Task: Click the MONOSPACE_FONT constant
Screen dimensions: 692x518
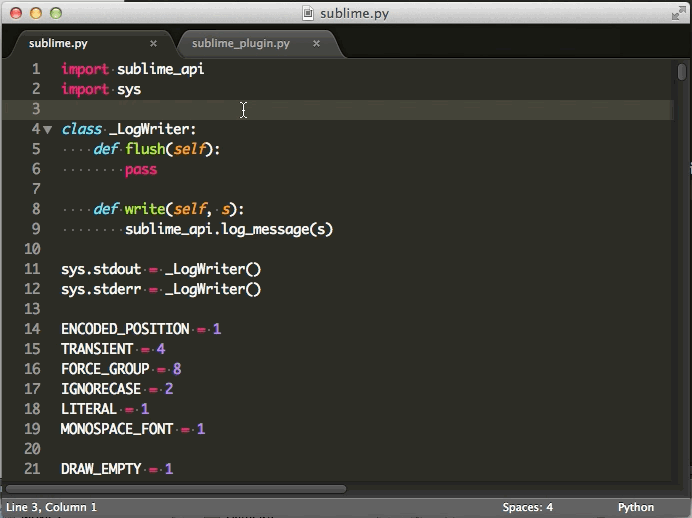Action: point(117,429)
